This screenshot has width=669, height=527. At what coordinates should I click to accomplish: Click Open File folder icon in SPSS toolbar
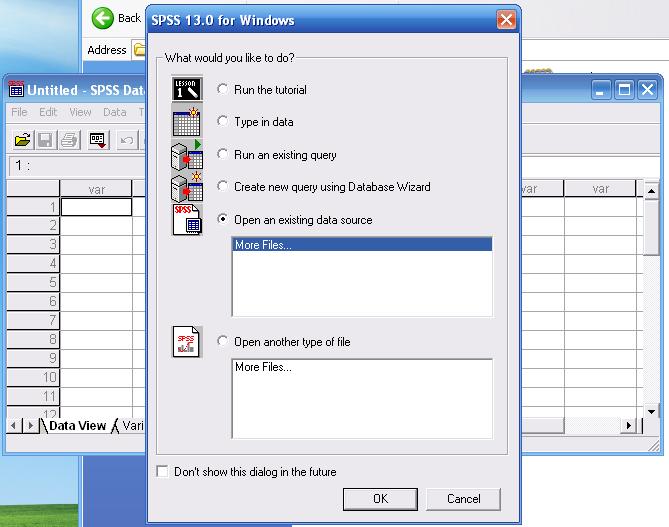click(22, 140)
